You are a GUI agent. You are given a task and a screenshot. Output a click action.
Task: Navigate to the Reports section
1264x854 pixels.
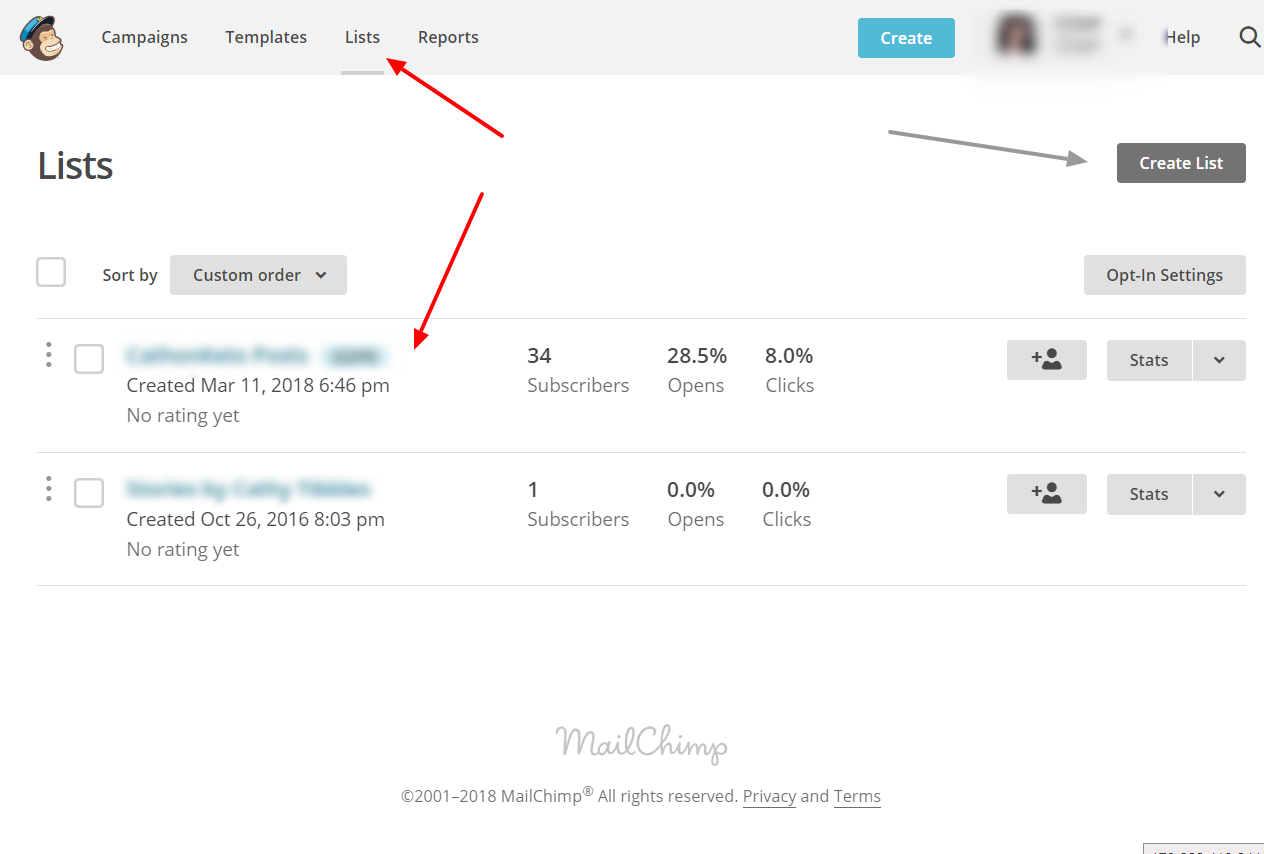pyautogui.click(x=447, y=37)
